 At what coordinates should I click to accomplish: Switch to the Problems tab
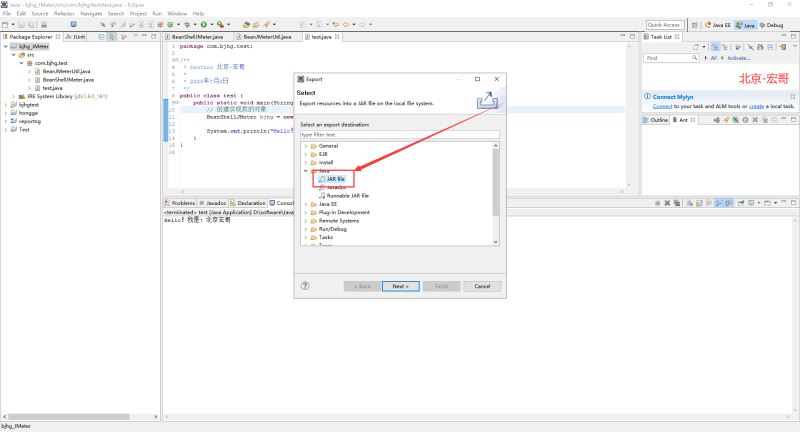180,203
